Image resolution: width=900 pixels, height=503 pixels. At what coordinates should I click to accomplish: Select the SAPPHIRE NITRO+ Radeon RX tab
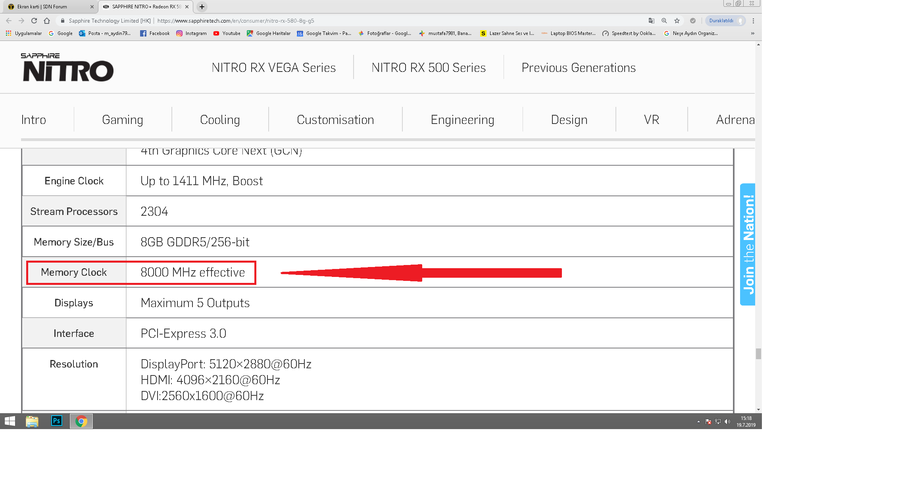[x=145, y=7]
